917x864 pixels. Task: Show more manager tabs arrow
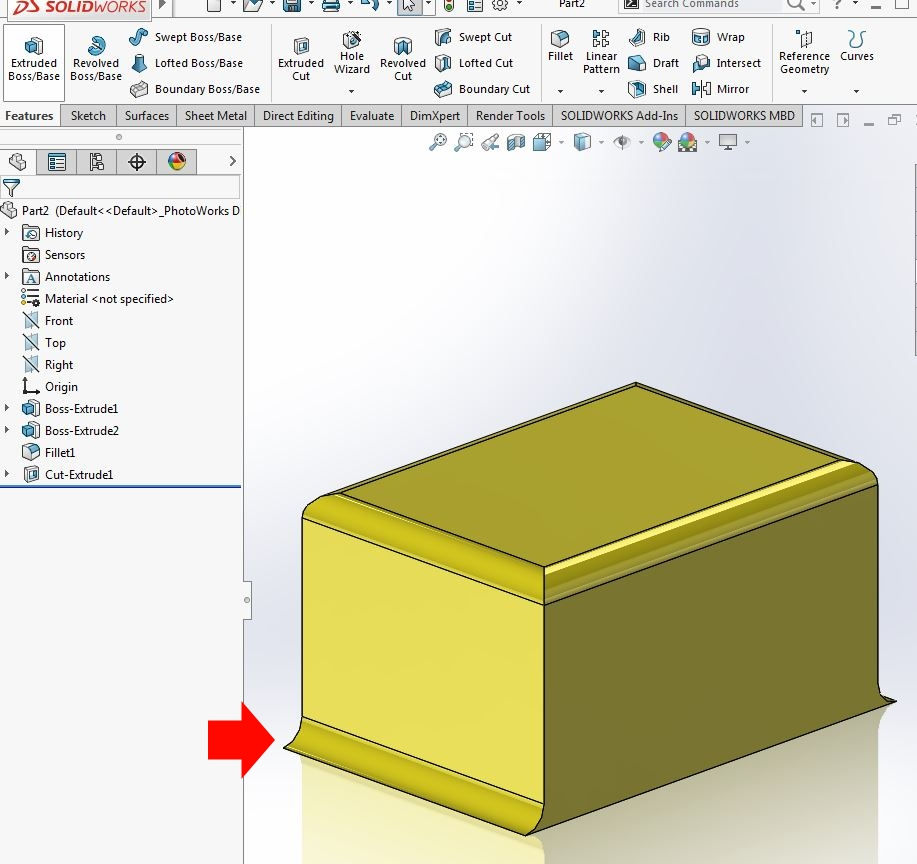[x=232, y=161]
